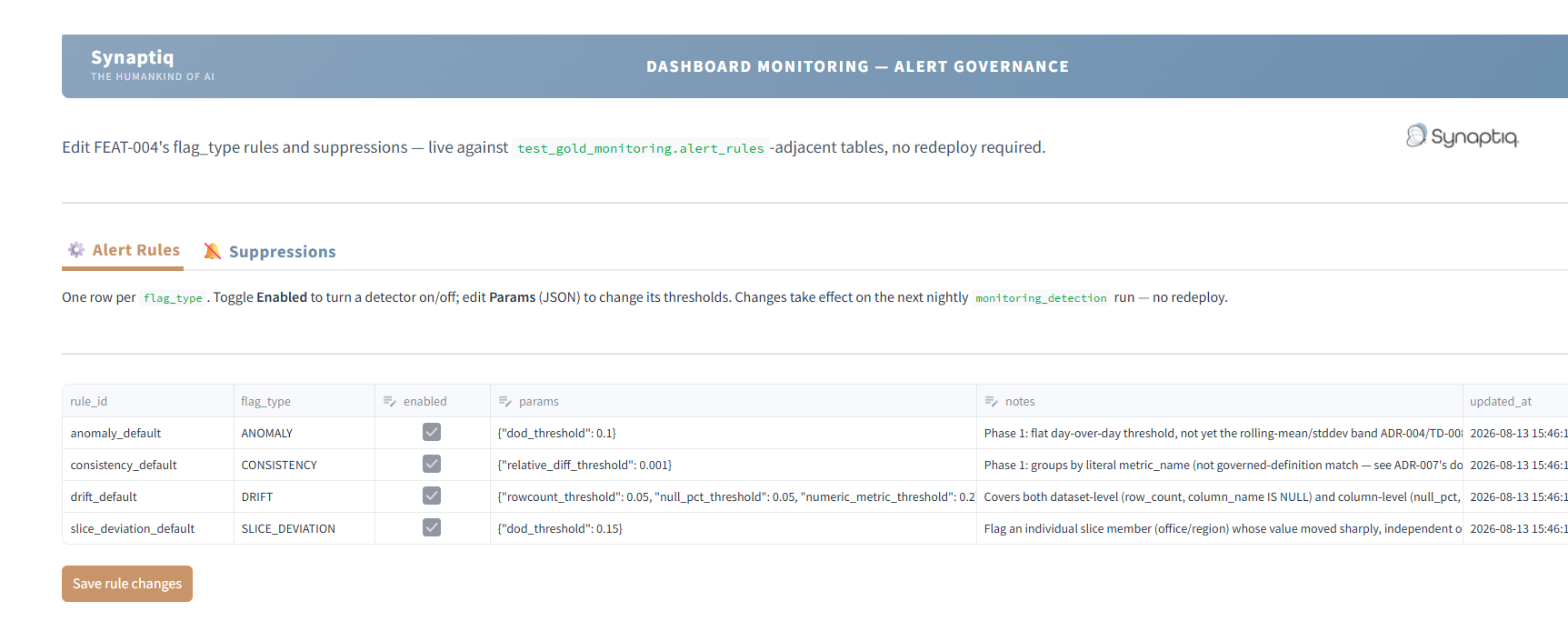
Task: Select the consistency_default rule_id cell
Action: (x=148, y=465)
